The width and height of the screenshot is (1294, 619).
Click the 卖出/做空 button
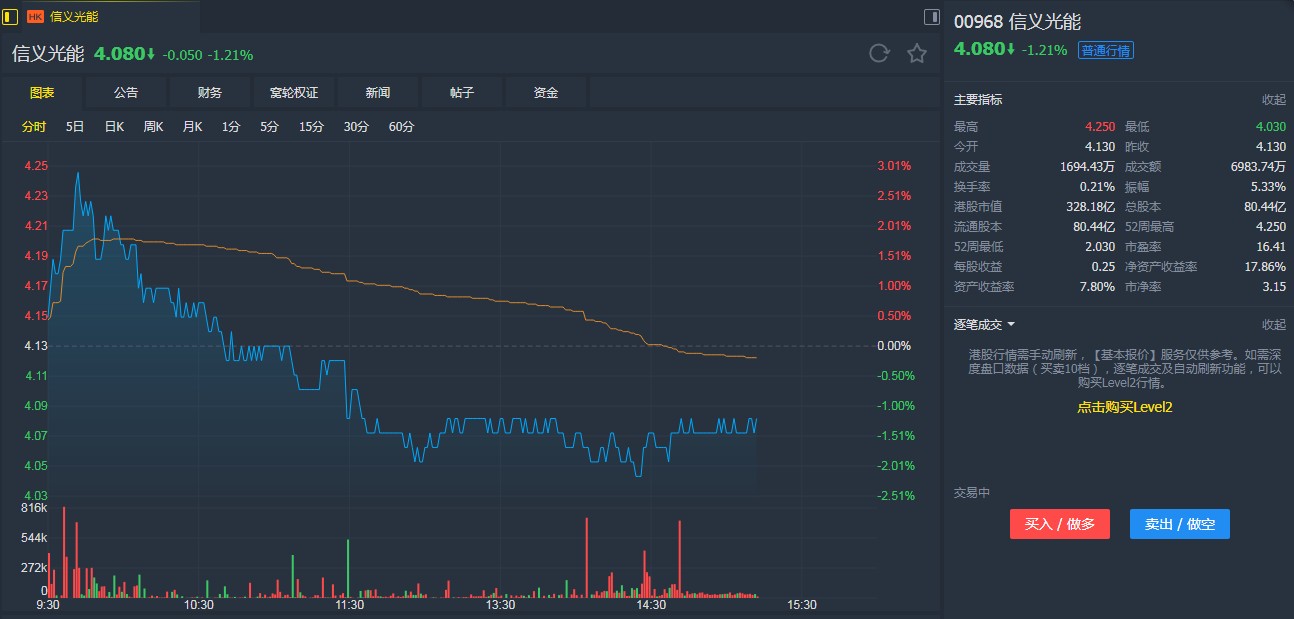(1179, 523)
